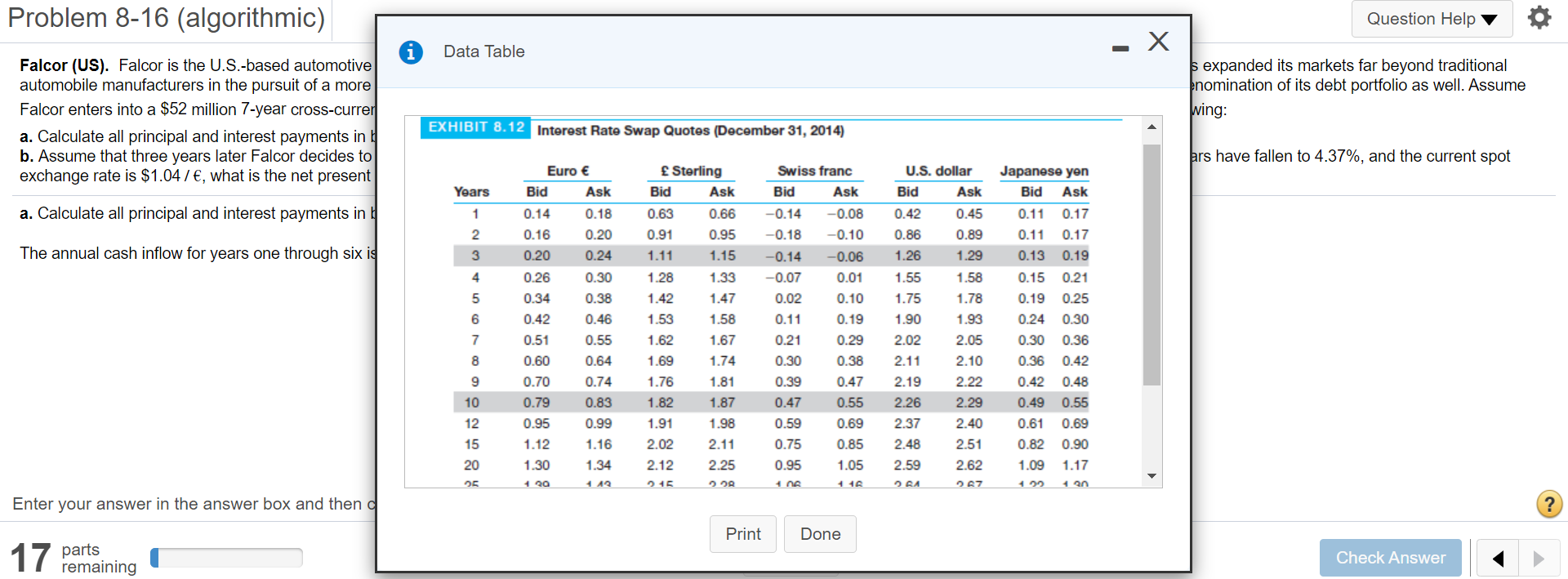This screenshot has height=579, width=1568.
Task: Select the highlighted 3-year row in the table
Action: pos(771,256)
